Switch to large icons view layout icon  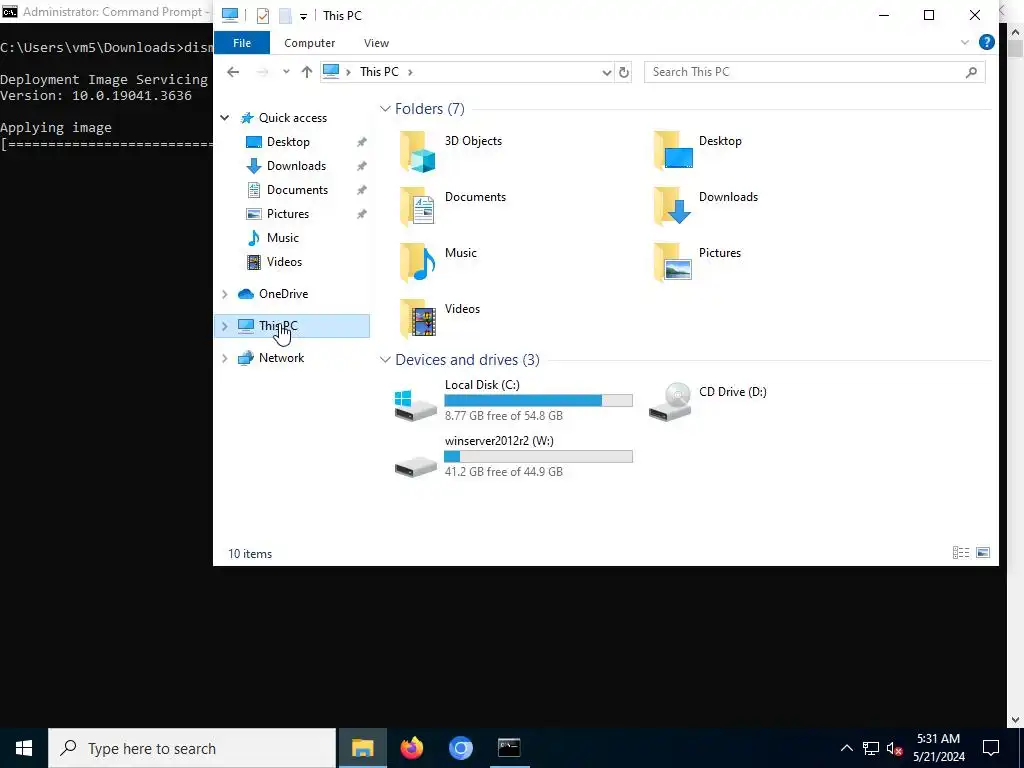point(983,552)
